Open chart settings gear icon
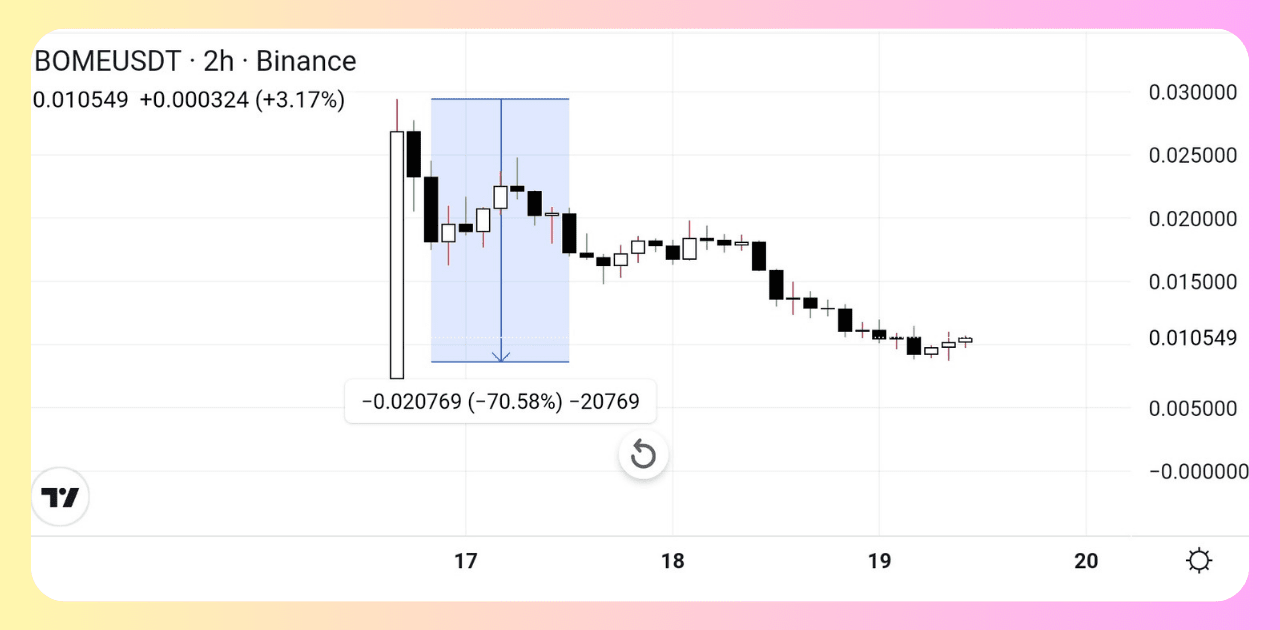Viewport: 1280px width, 630px height. point(1199,561)
